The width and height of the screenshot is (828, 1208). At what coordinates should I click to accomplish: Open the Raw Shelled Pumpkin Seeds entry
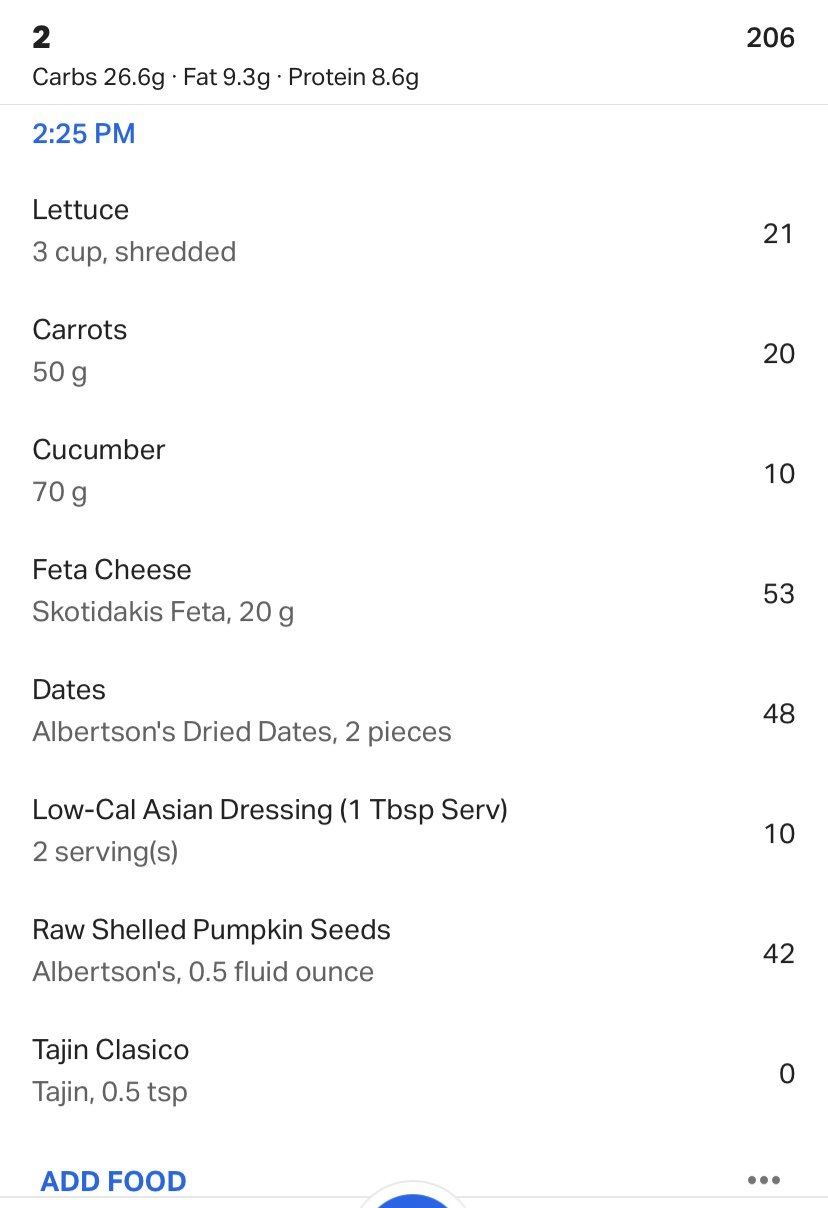(414, 951)
